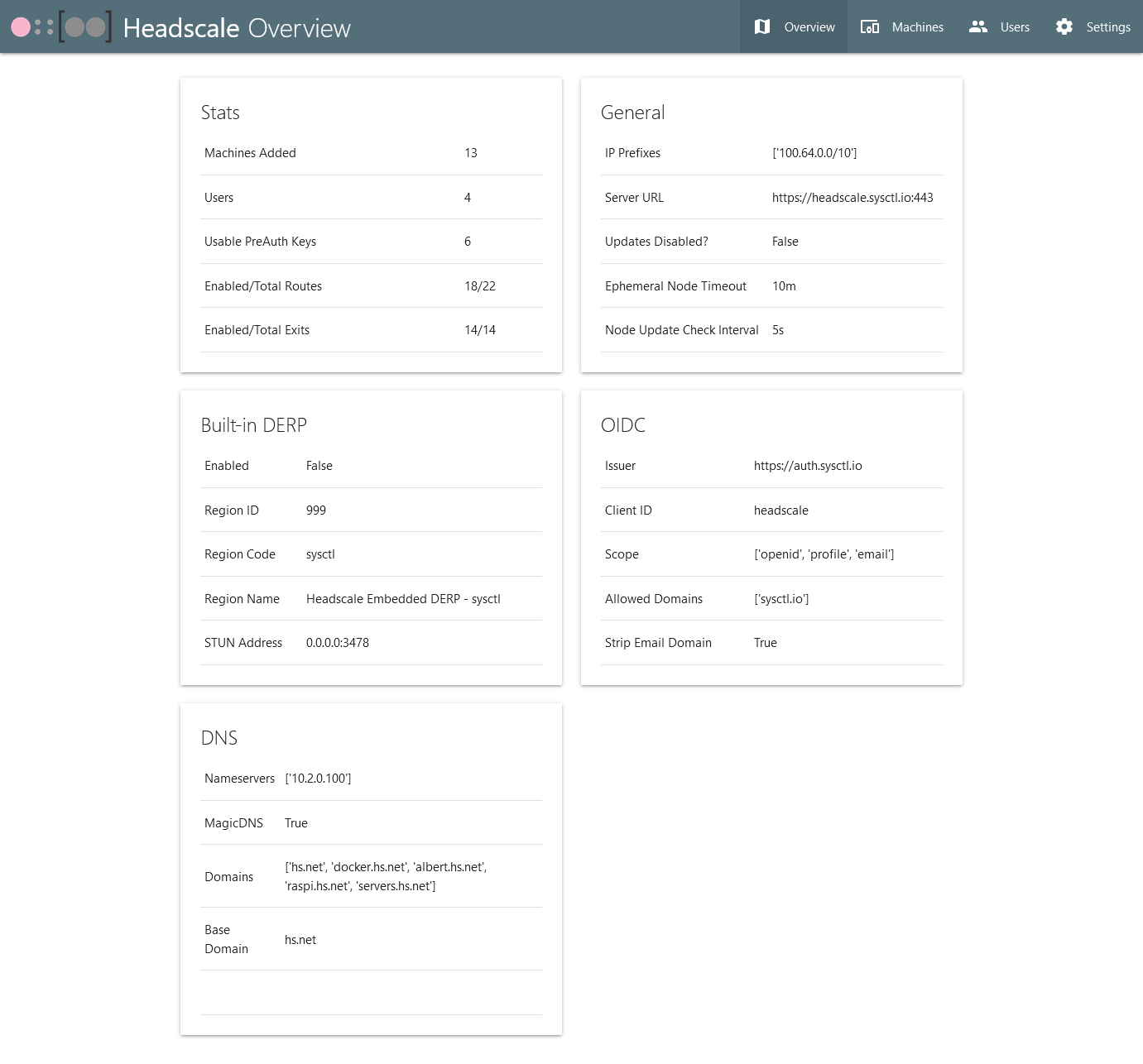The height and width of the screenshot is (1064, 1143).
Task: Switch to the Users tab label
Action: (x=1015, y=27)
